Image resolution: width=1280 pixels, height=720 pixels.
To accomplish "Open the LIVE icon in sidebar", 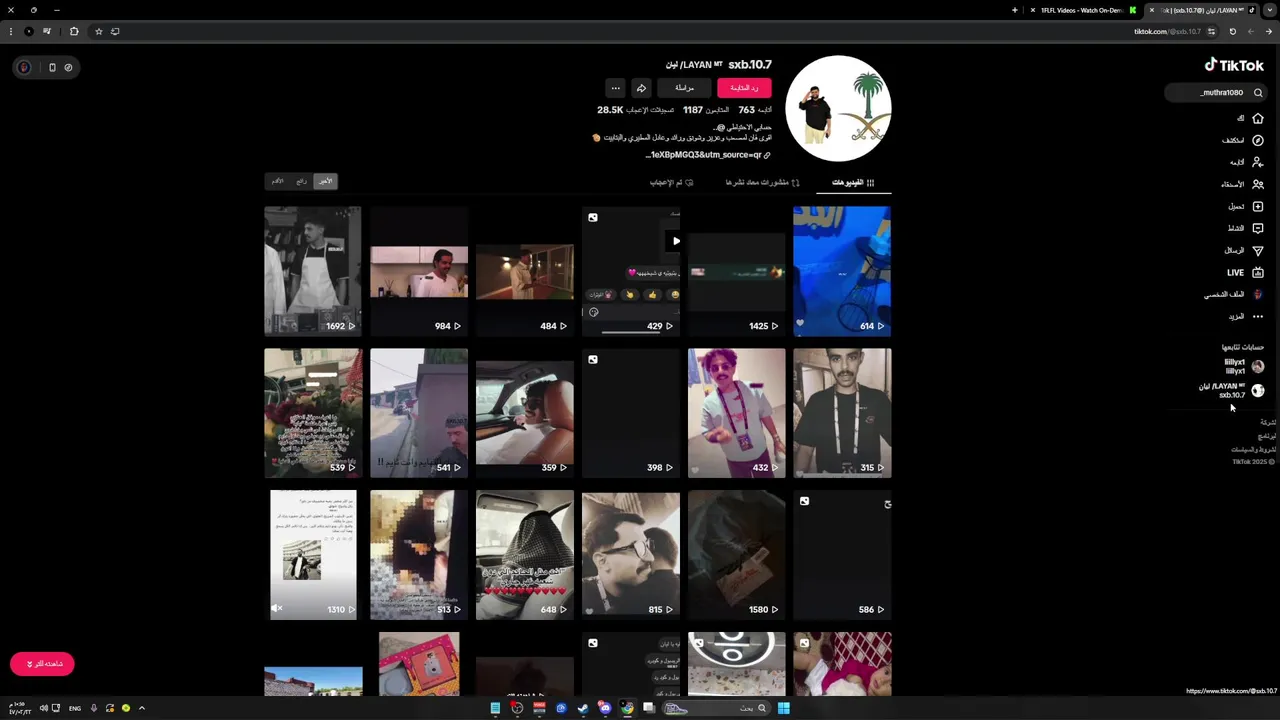I will pos(1258,272).
